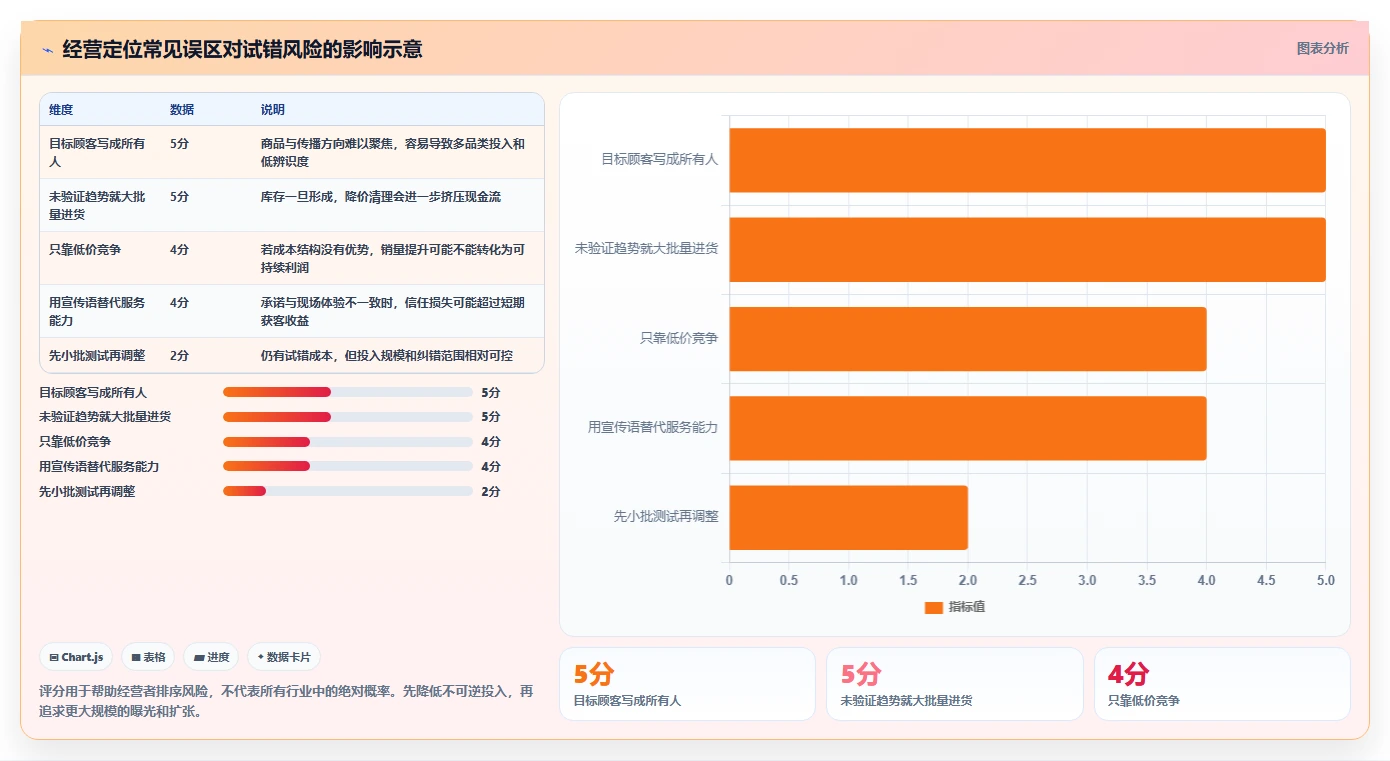Toggle the 指标值 legend item in the chart
Screen dimensions: 1390x761
click(955, 607)
